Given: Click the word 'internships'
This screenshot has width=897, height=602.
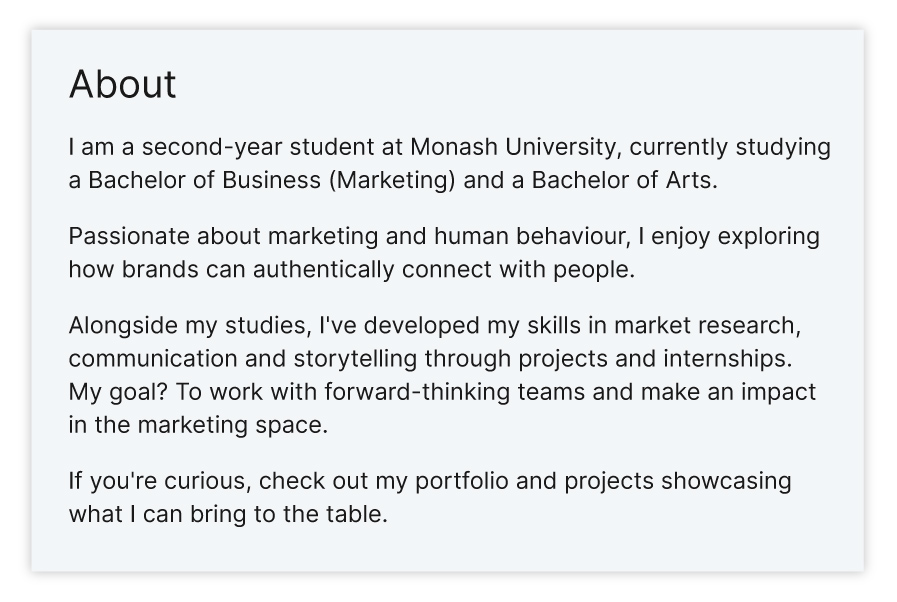Looking at the screenshot, I should (725, 359).
